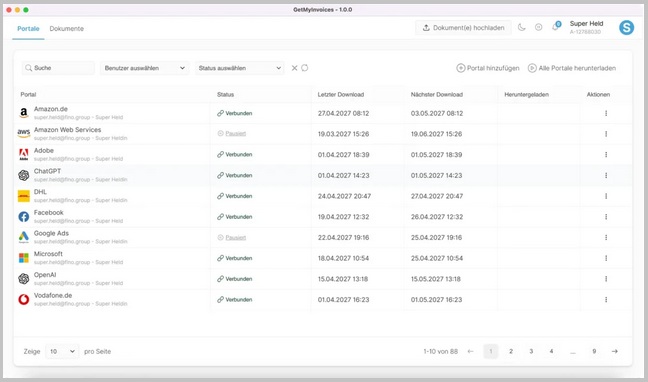Open actions menu for Facebook row

tap(606, 217)
